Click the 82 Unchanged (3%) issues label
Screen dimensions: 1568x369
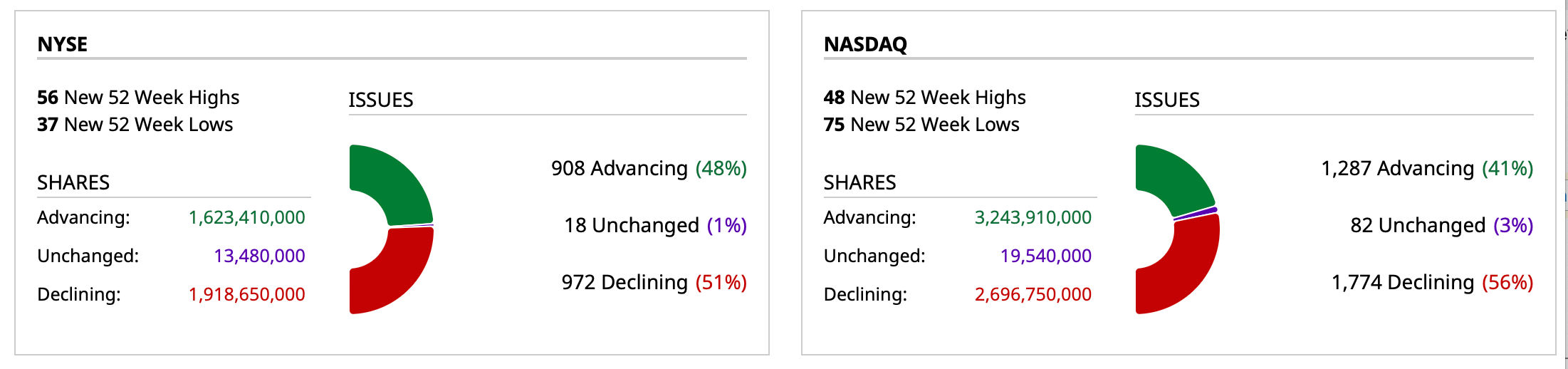click(1441, 225)
